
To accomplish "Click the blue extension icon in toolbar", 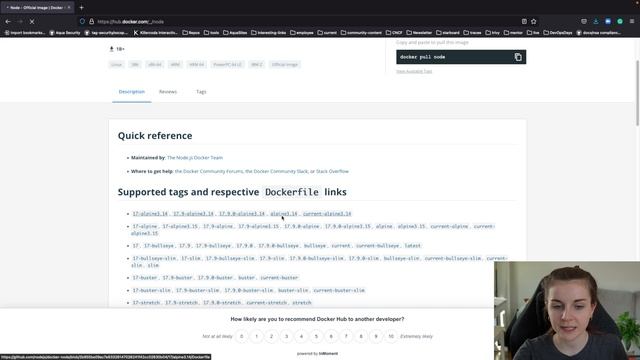I will pyautogui.click(x=608, y=21).
